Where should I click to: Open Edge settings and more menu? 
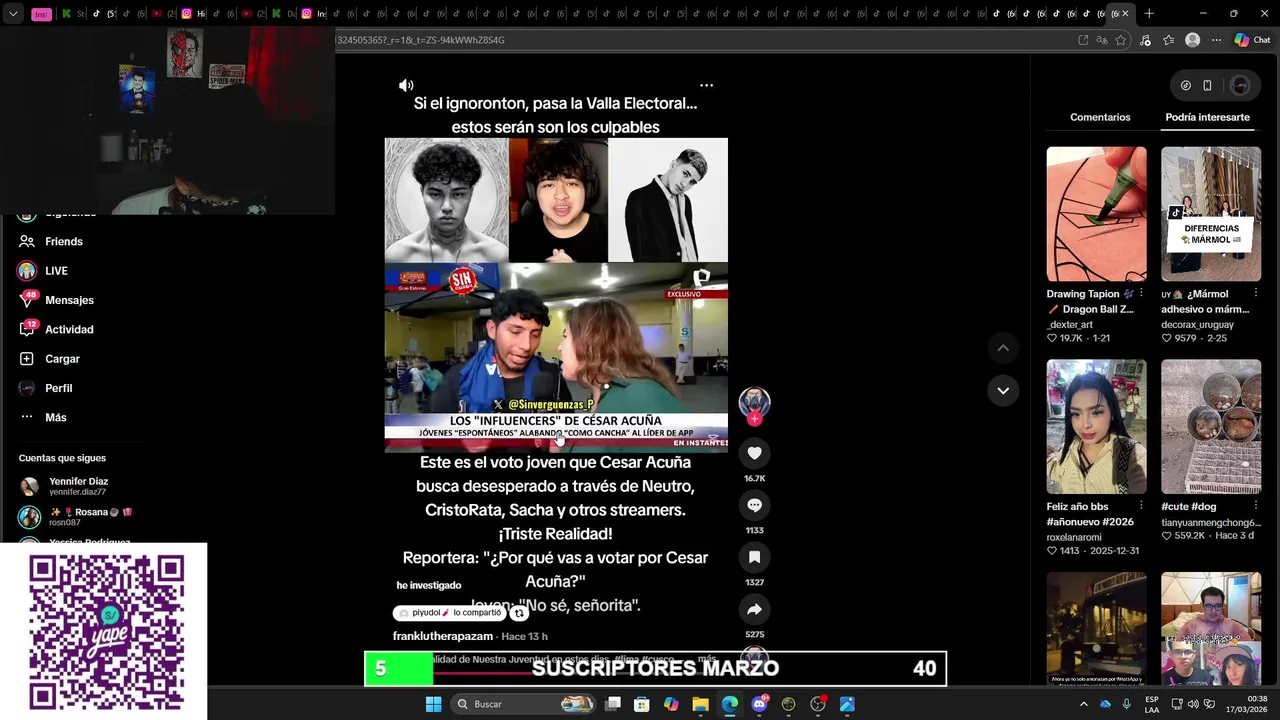coord(1216,40)
